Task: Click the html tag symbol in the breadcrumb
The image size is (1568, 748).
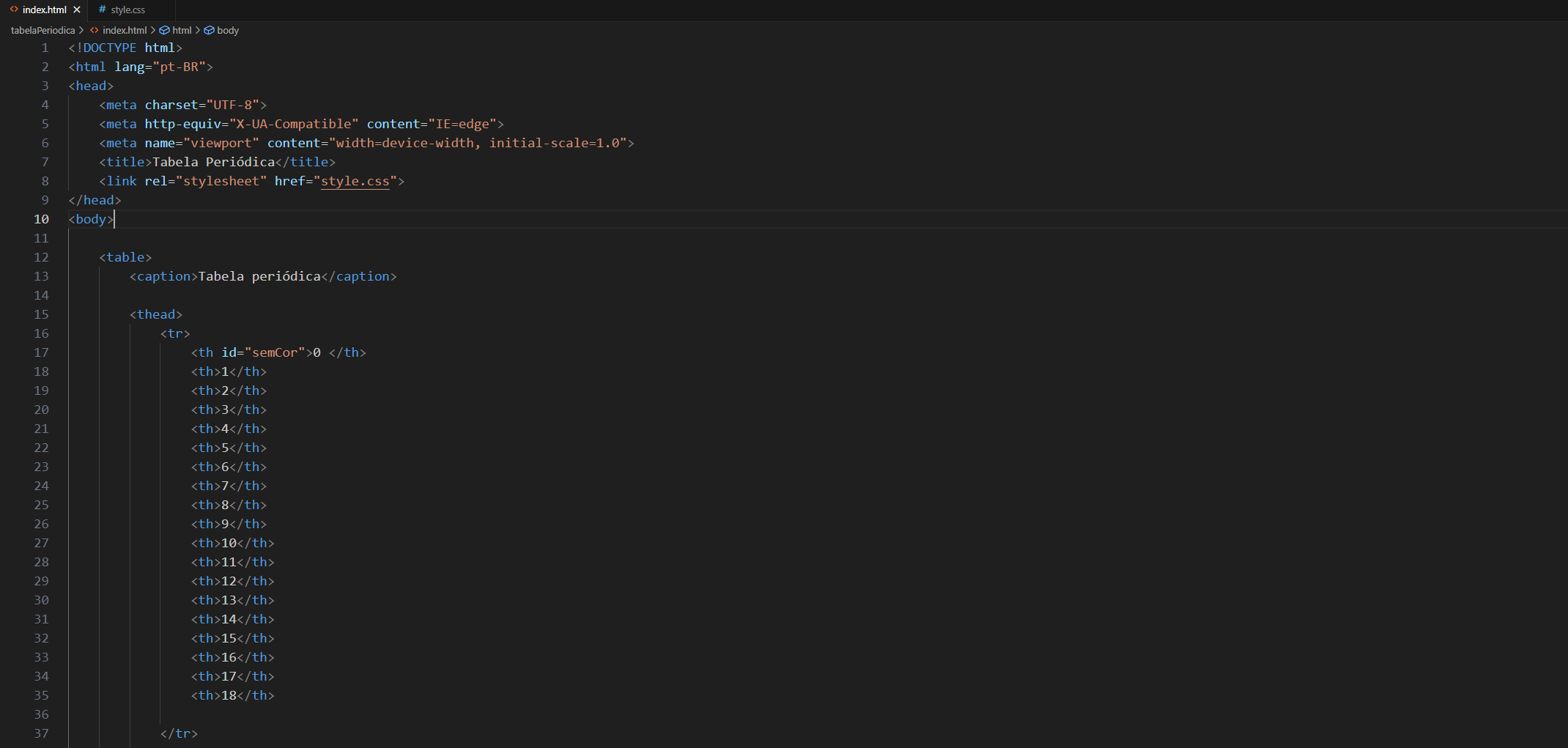Action: tap(163, 30)
